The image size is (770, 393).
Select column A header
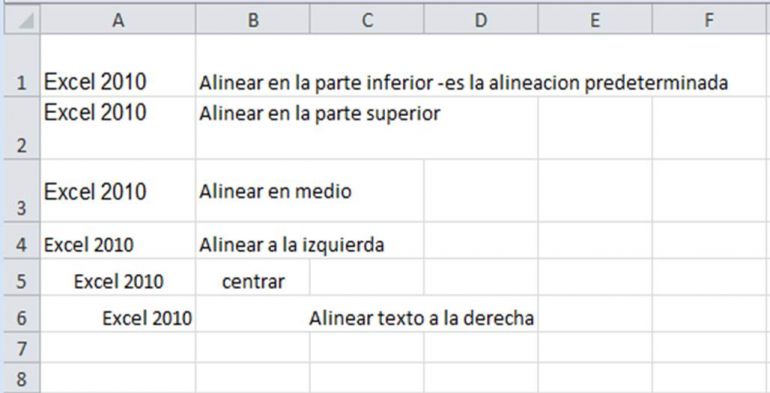click(118, 20)
